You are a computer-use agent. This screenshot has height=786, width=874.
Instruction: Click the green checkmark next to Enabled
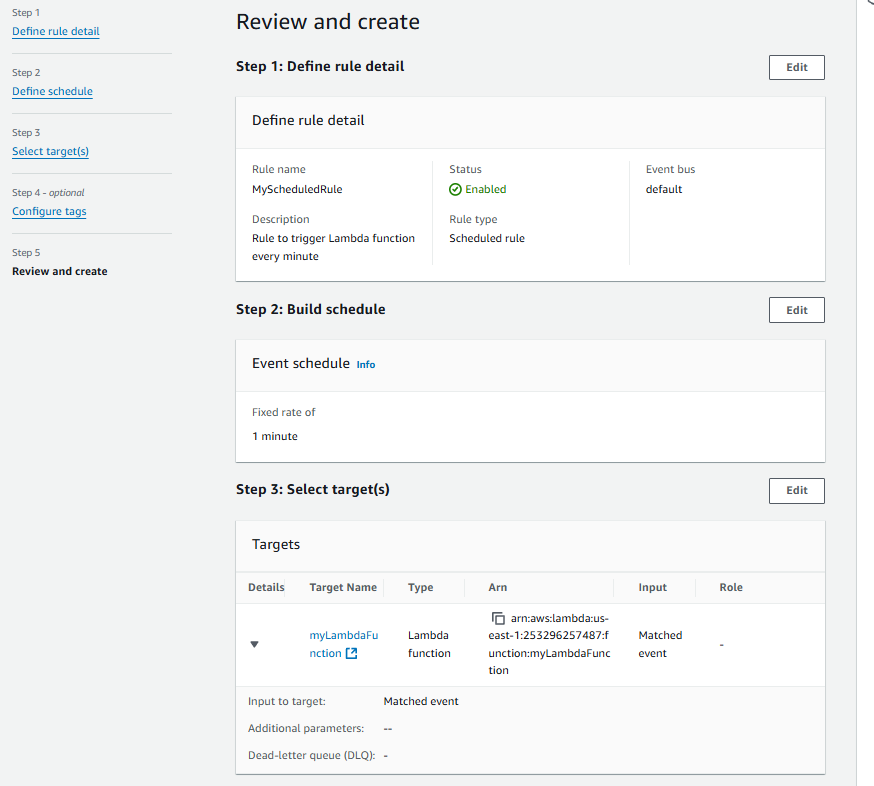tap(457, 188)
